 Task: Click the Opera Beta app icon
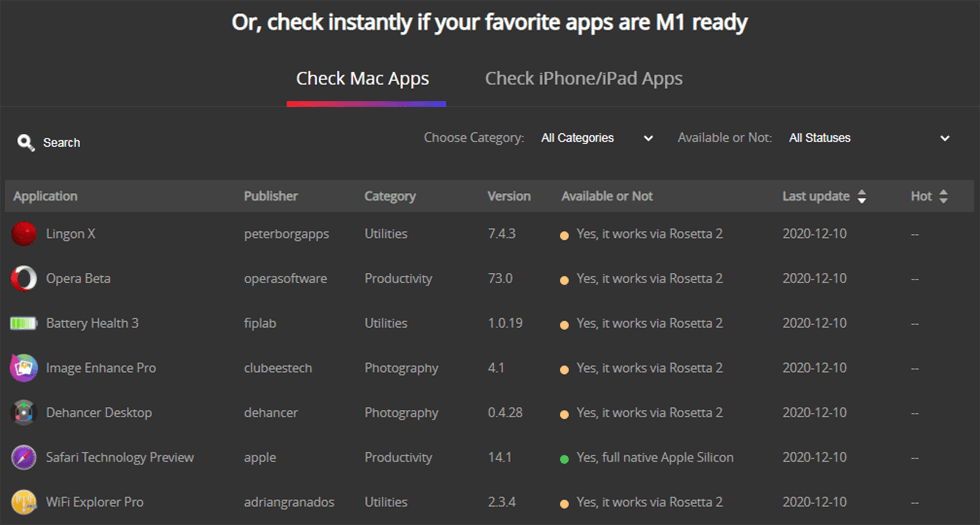(x=24, y=279)
